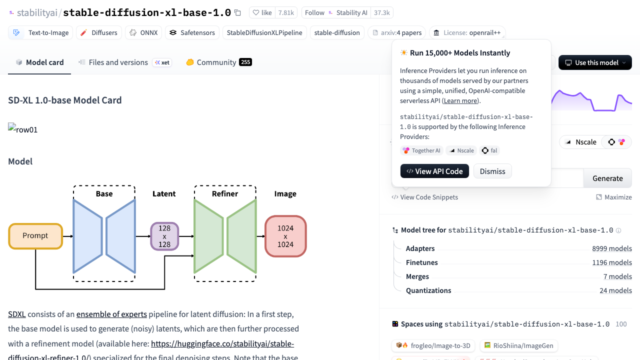Copy the model name with the copy icon
Screen dimensions: 640x360
tap(238, 13)
